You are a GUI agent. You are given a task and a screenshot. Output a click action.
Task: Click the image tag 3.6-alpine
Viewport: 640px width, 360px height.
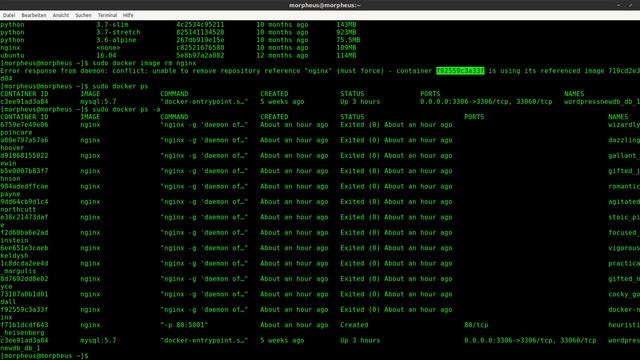point(116,40)
